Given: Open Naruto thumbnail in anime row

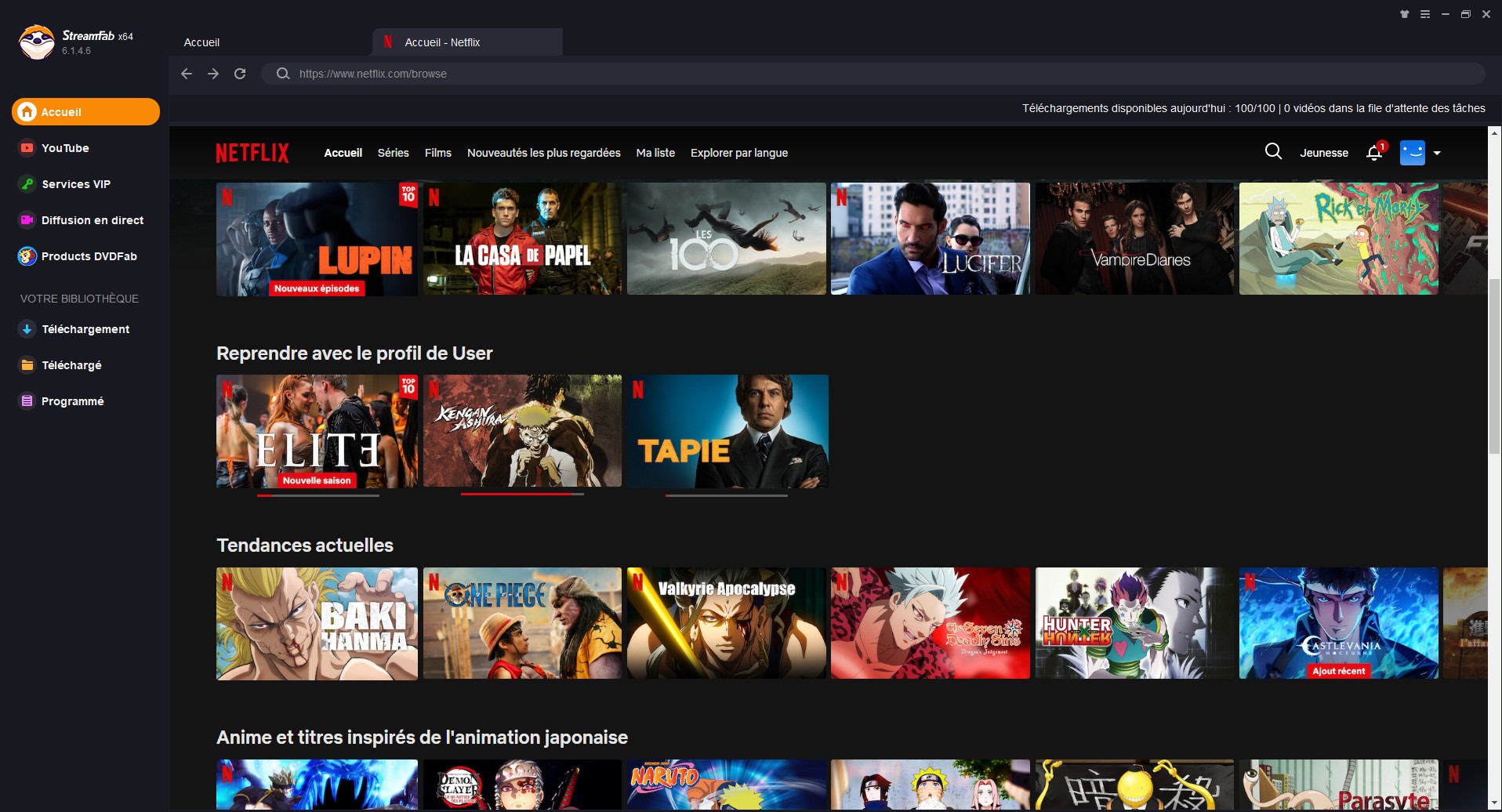Looking at the screenshot, I should 727,785.
